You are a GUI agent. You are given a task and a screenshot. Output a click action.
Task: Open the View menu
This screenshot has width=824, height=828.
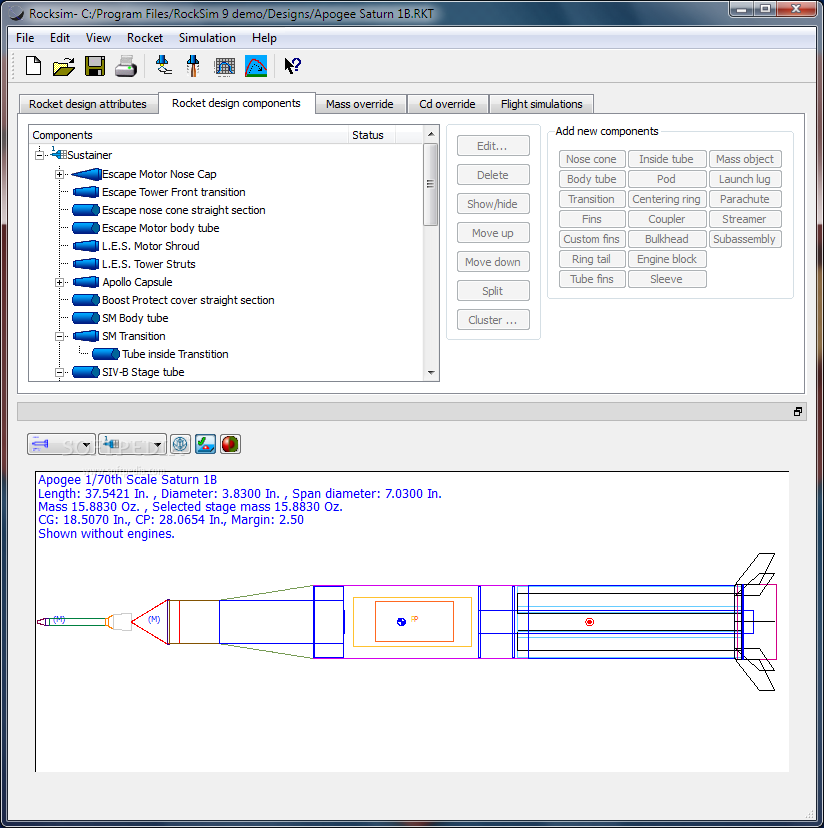98,38
